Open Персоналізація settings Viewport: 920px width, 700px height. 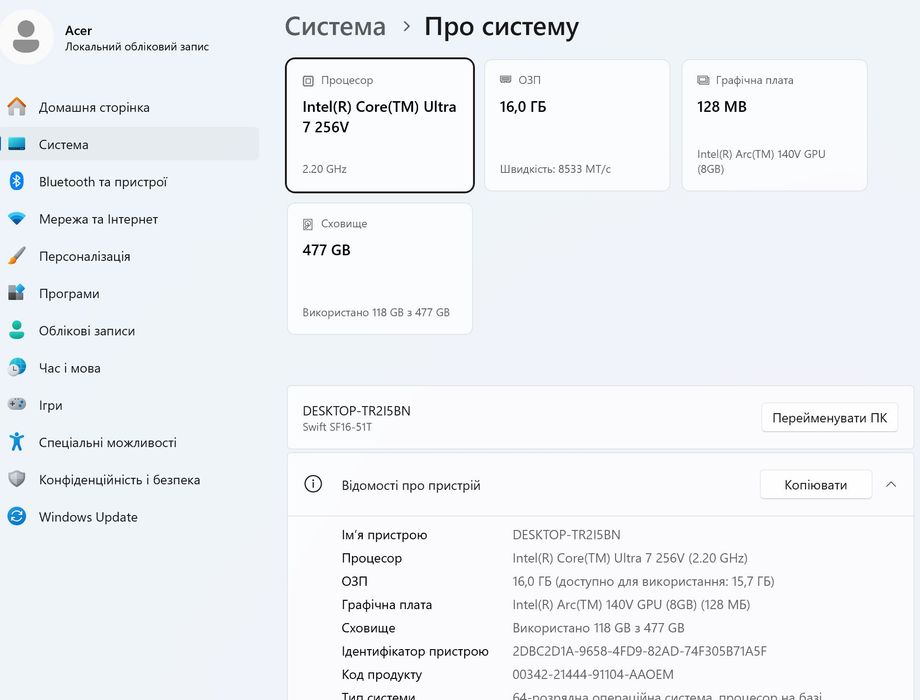coord(129,256)
